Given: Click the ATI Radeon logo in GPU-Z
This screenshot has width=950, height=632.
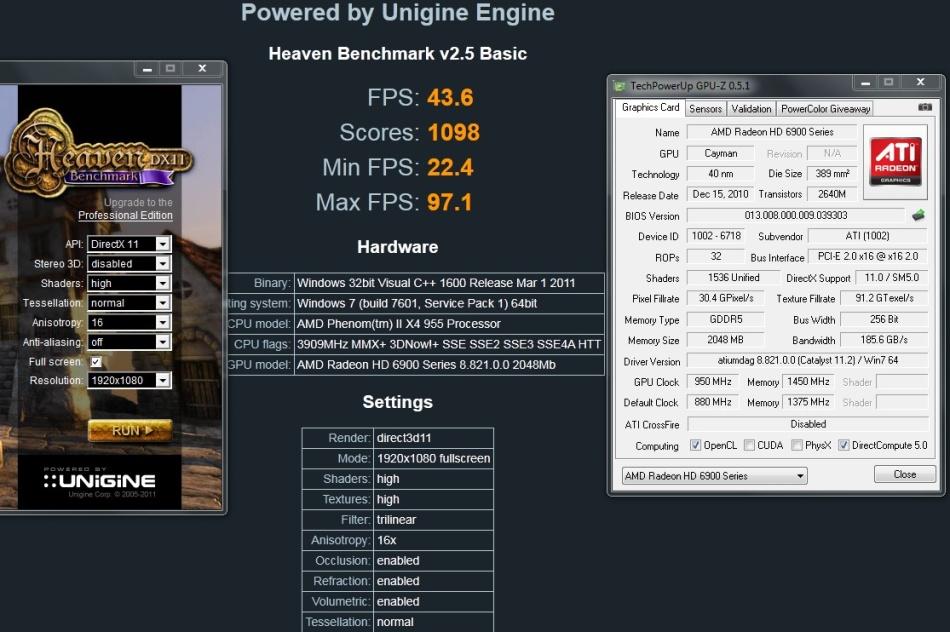Looking at the screenshot, I should tap(895, 162).
